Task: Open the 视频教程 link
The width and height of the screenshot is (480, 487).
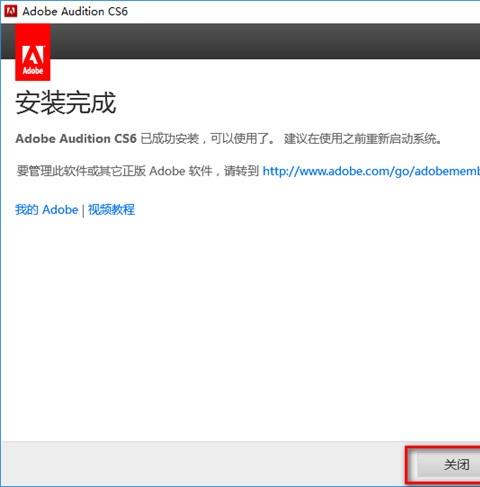Action: point(111,210)
